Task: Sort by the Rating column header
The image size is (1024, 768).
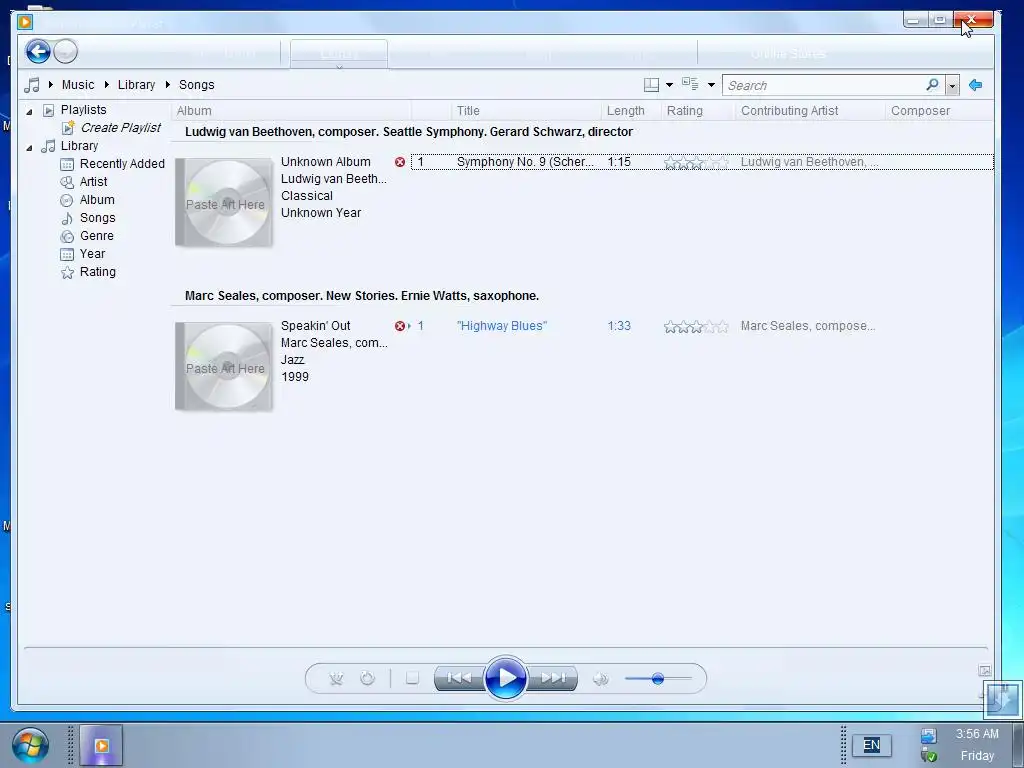Action: 698,111
